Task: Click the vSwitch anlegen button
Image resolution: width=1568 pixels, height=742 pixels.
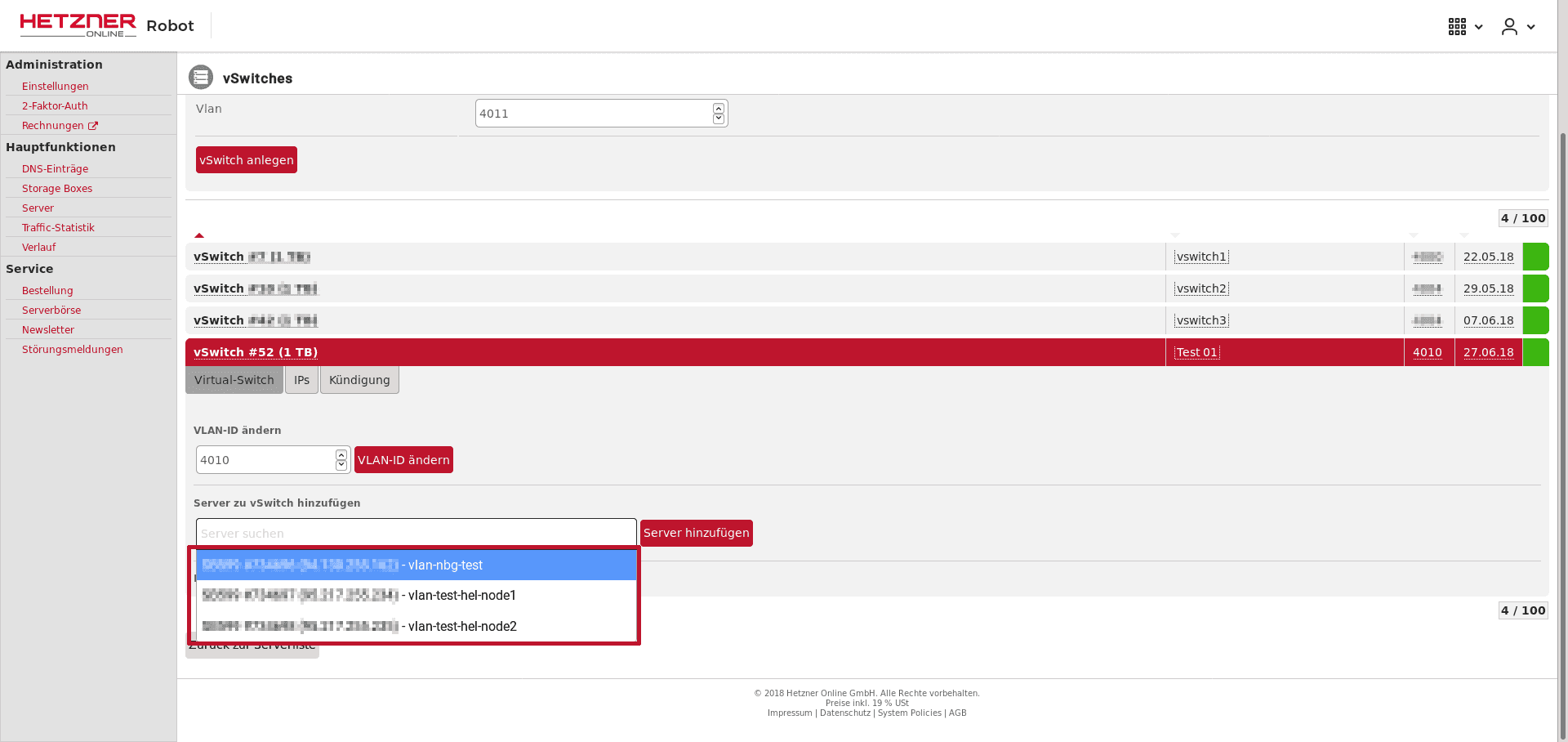Action: [x=247, y=160]
